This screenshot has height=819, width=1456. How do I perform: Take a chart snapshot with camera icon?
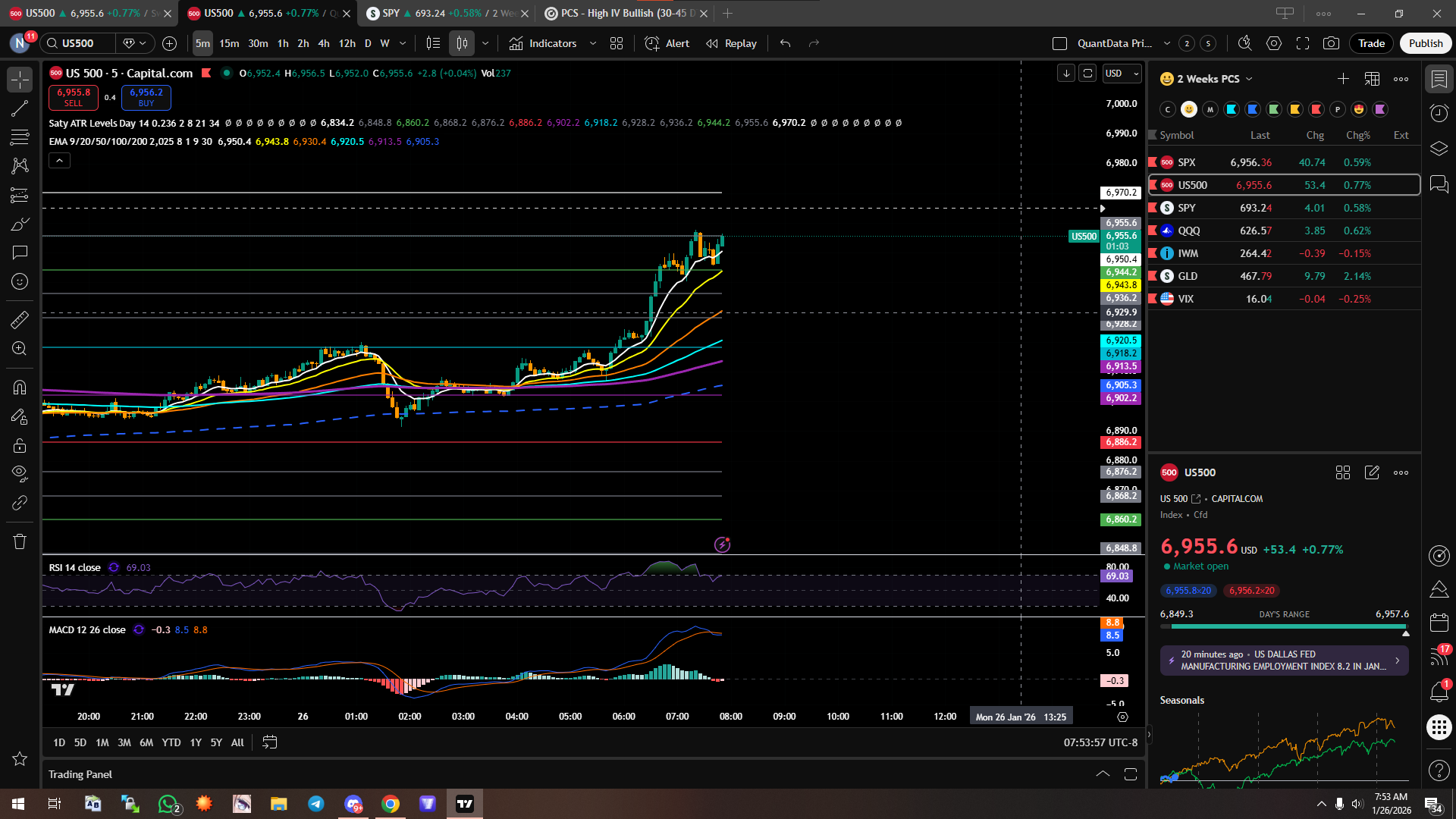coord(1331,43)
